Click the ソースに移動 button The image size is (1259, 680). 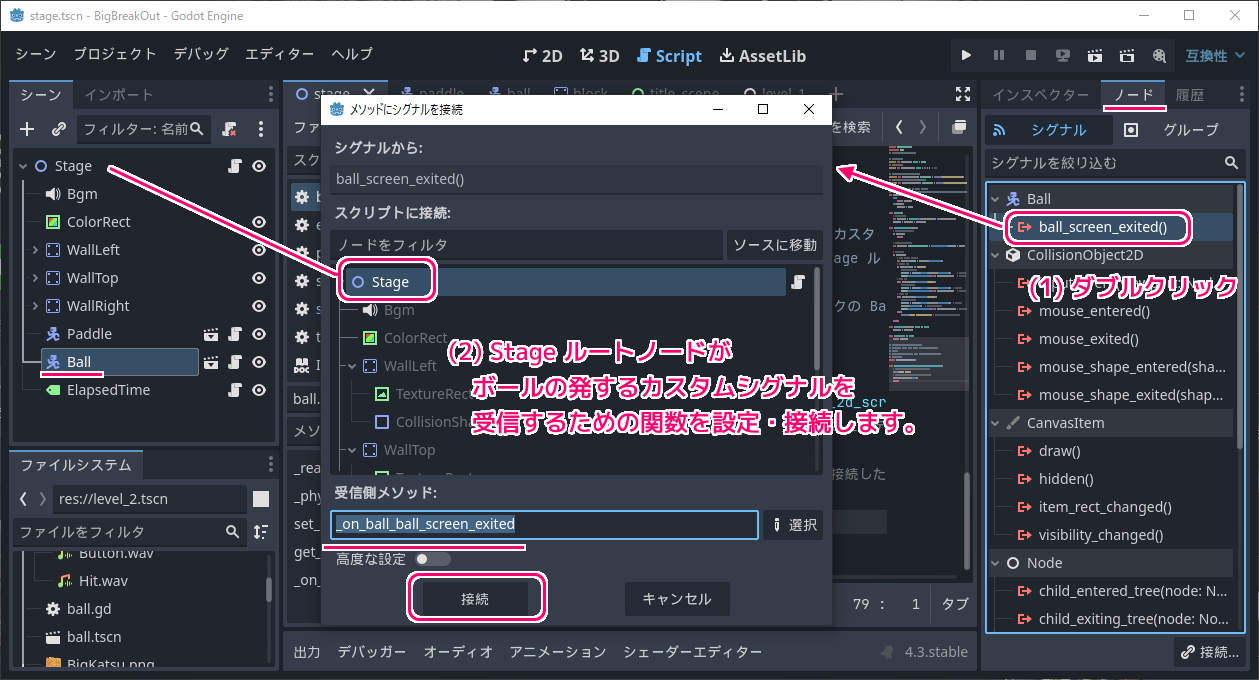tap(776, 244)
